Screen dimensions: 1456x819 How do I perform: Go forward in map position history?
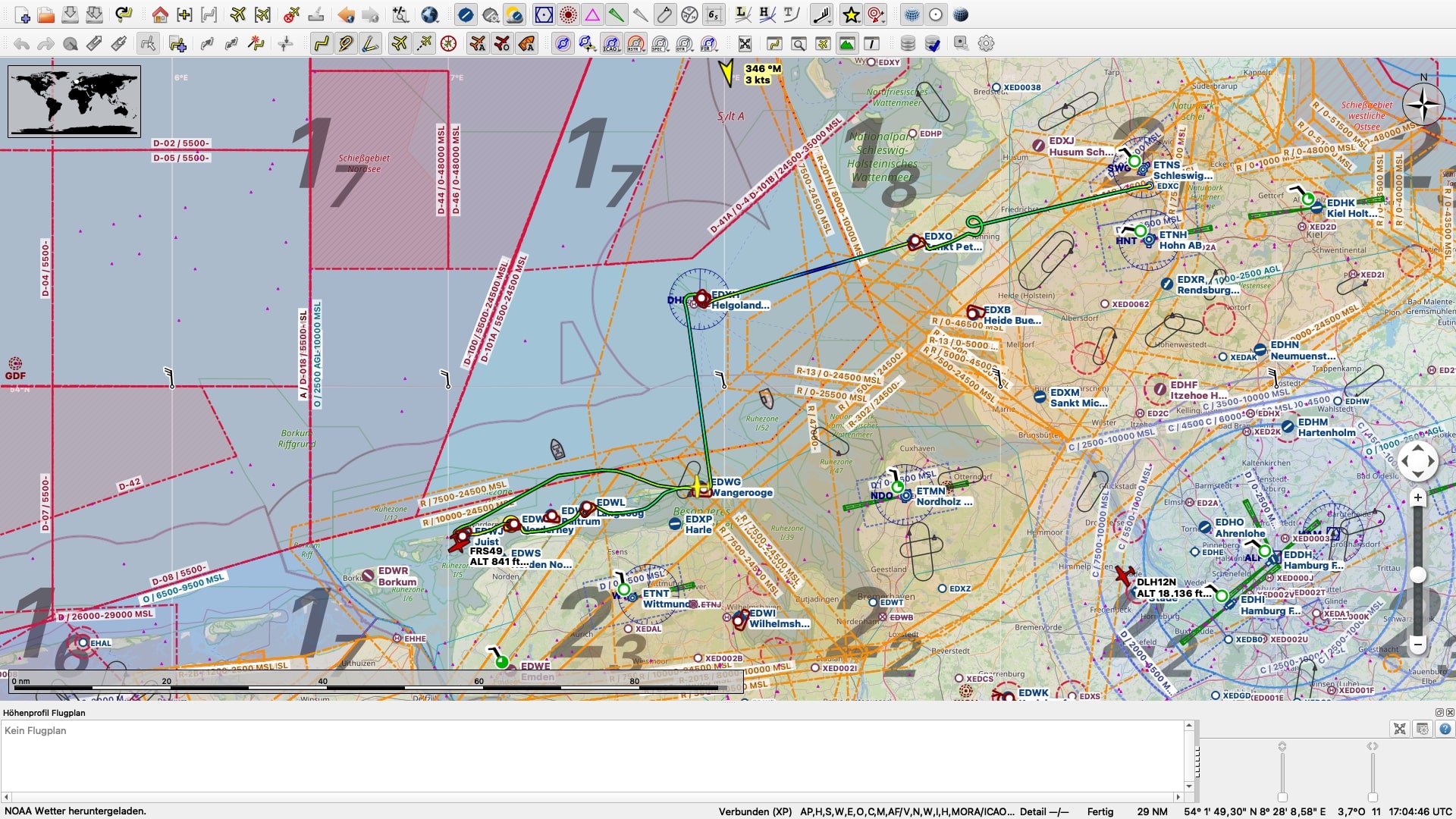tap(370, 14)
